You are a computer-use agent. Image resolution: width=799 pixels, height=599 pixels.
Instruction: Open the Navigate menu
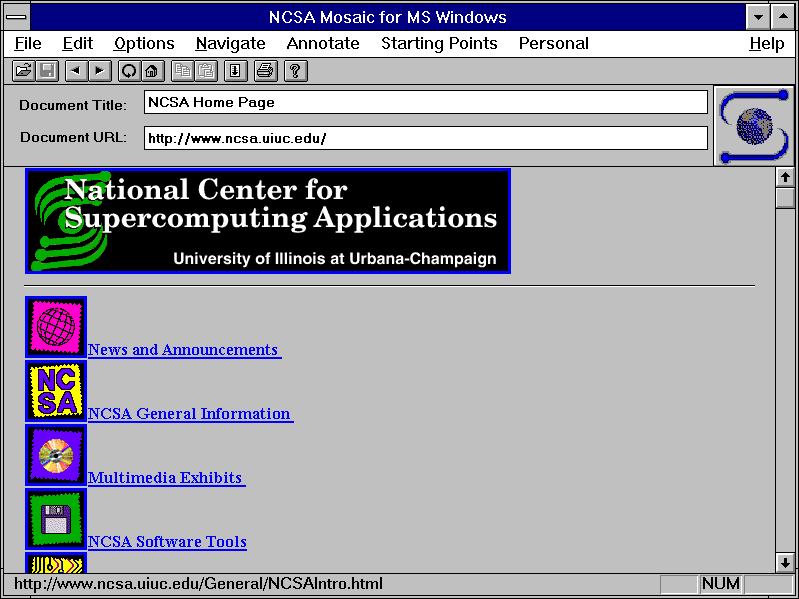(230, 44)
